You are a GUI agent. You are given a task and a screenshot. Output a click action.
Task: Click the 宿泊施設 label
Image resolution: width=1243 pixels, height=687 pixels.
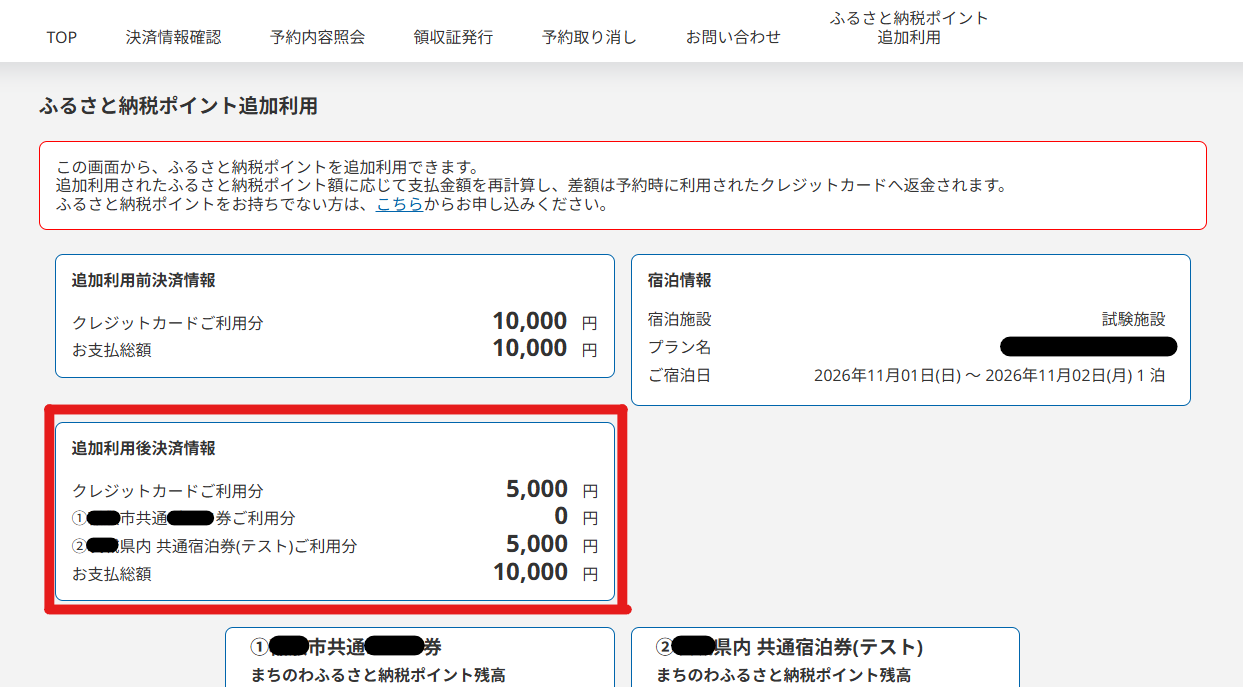(680, 320)
